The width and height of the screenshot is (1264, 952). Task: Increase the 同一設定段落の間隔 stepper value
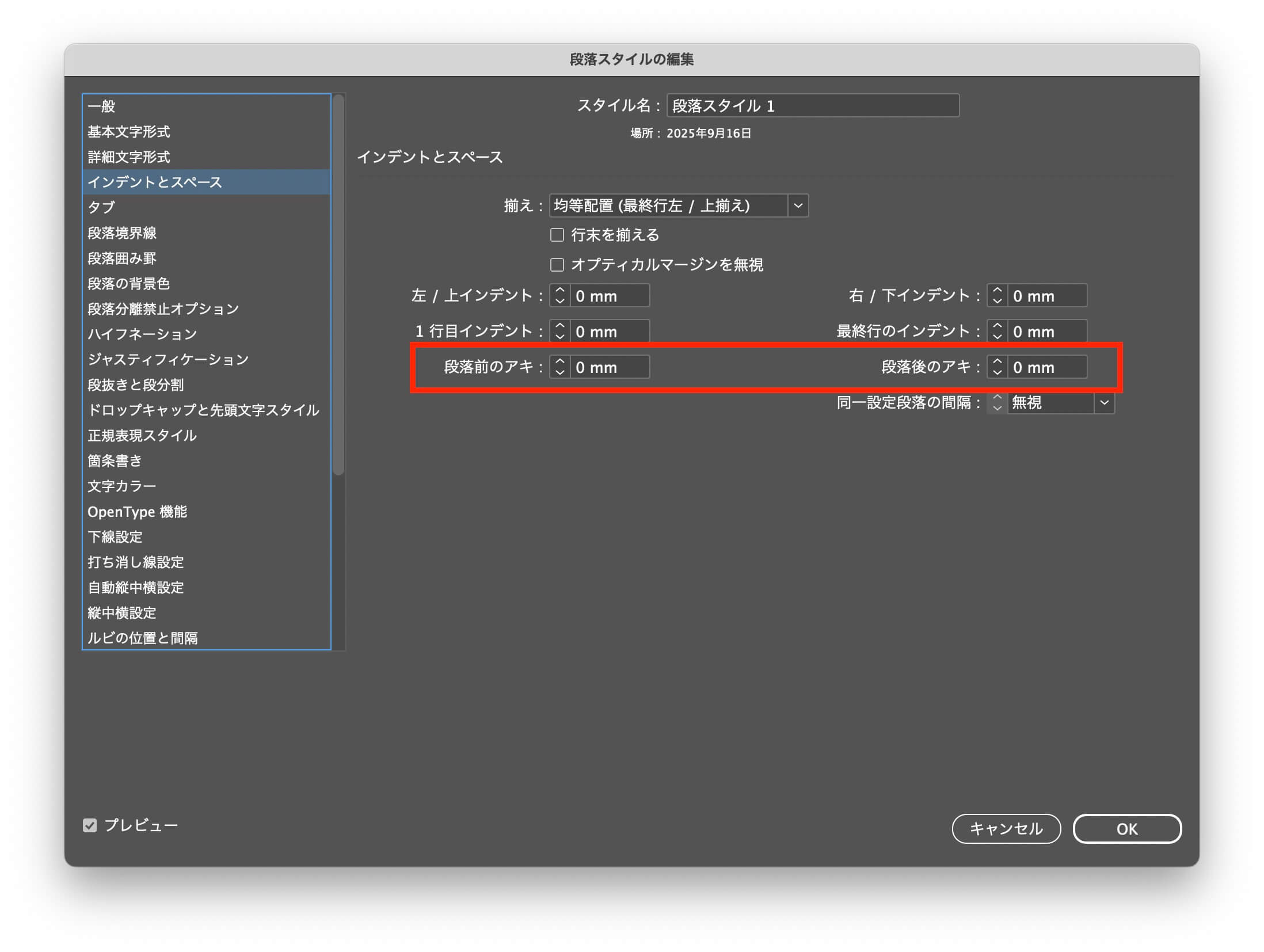coord(997,397)
